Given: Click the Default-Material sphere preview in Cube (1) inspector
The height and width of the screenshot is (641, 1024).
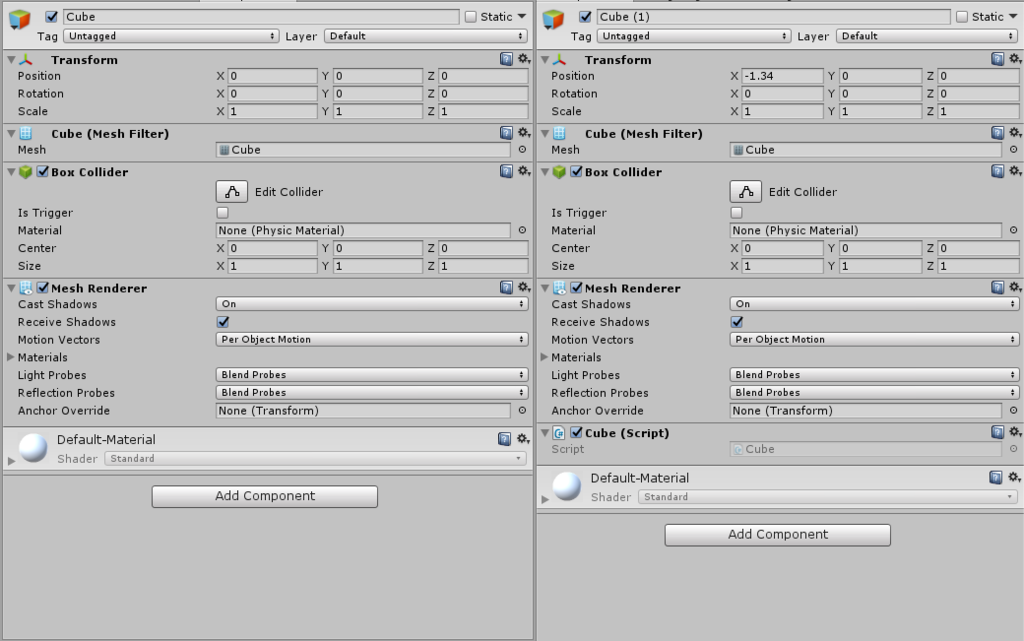Looking at the screenshot, I should (567, 487).
